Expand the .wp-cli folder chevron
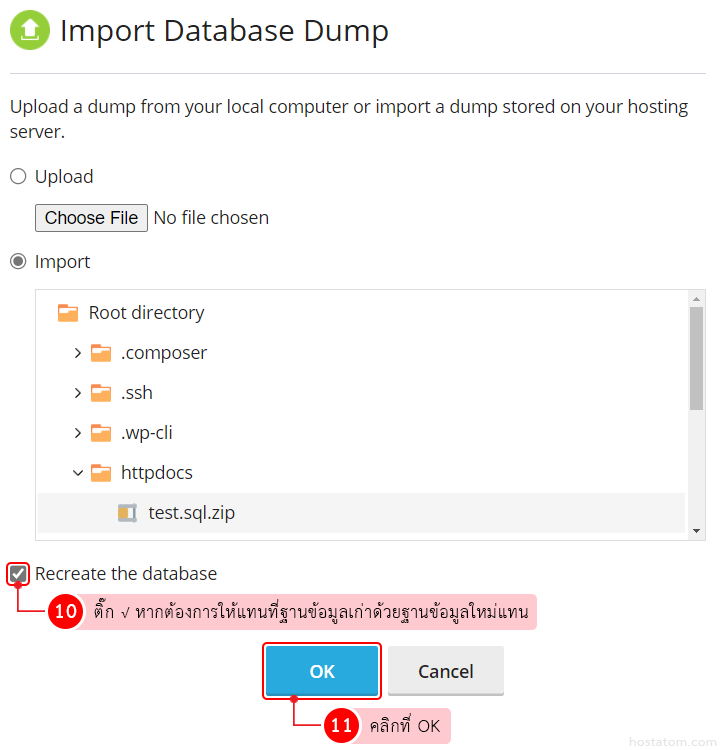Screen dimensions: 720x750 tap(78, 433)
